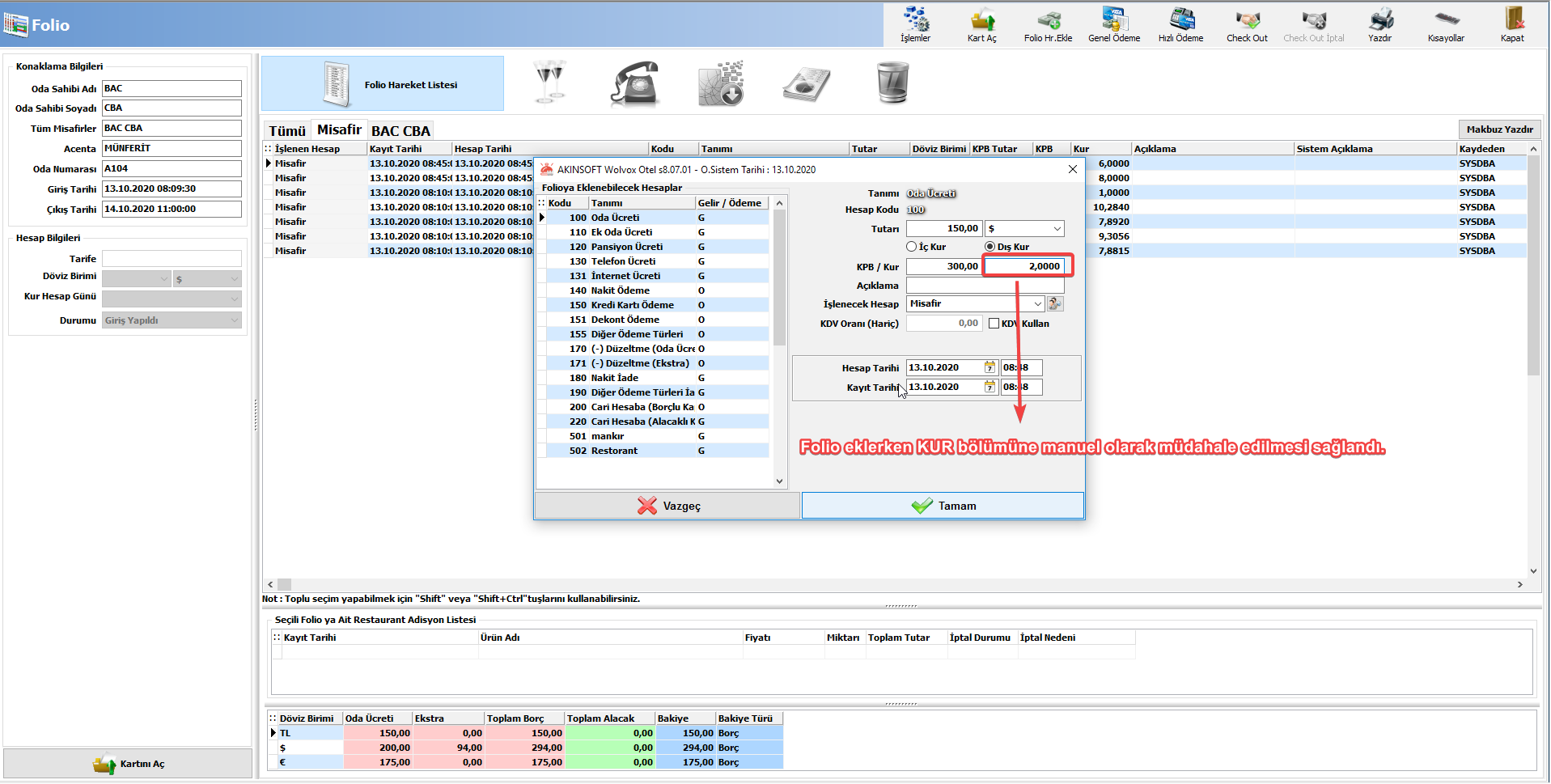The height and width of the screenshot is (784, 1551).
Task: Click the Sistem Açıklama column header
Action: pos(1375,149)
